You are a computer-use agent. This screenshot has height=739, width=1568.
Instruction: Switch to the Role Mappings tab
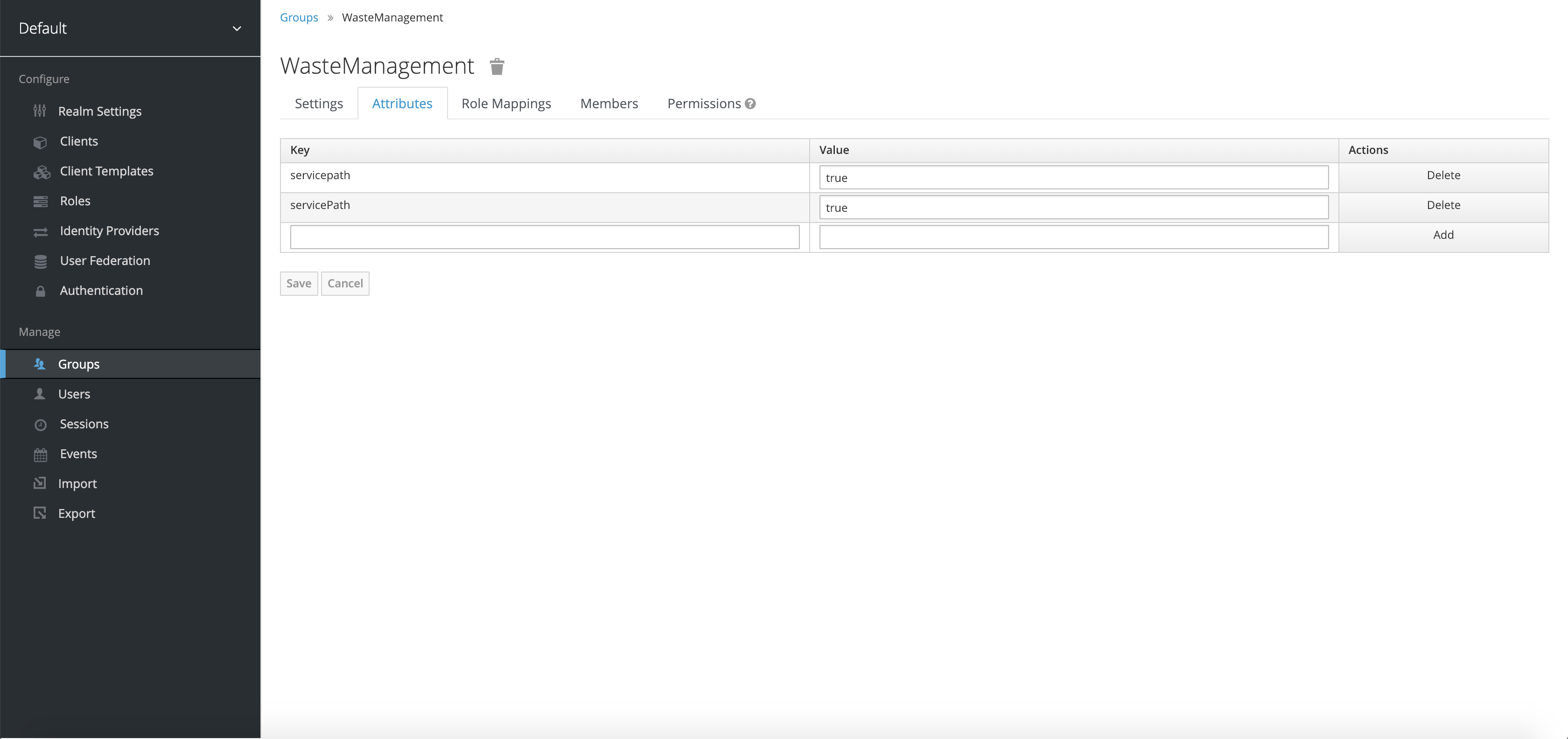(x=506, y=104)
